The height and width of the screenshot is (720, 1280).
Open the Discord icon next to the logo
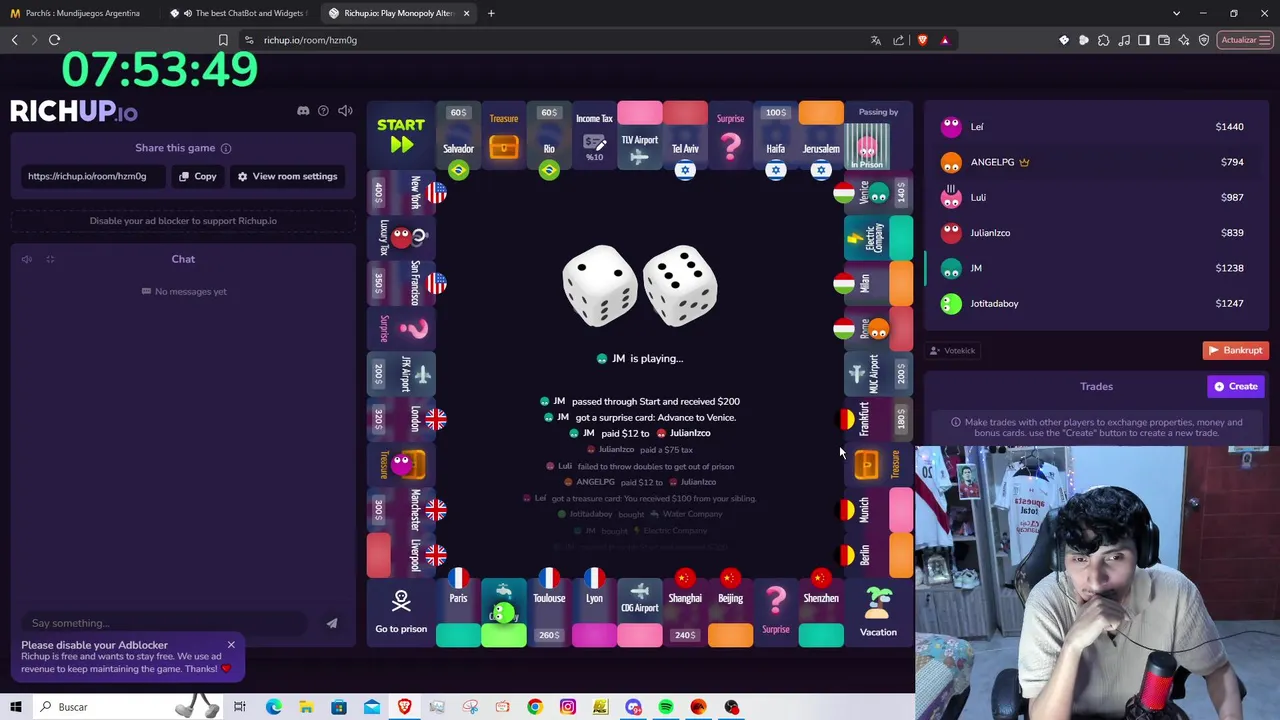coord(303,111)
